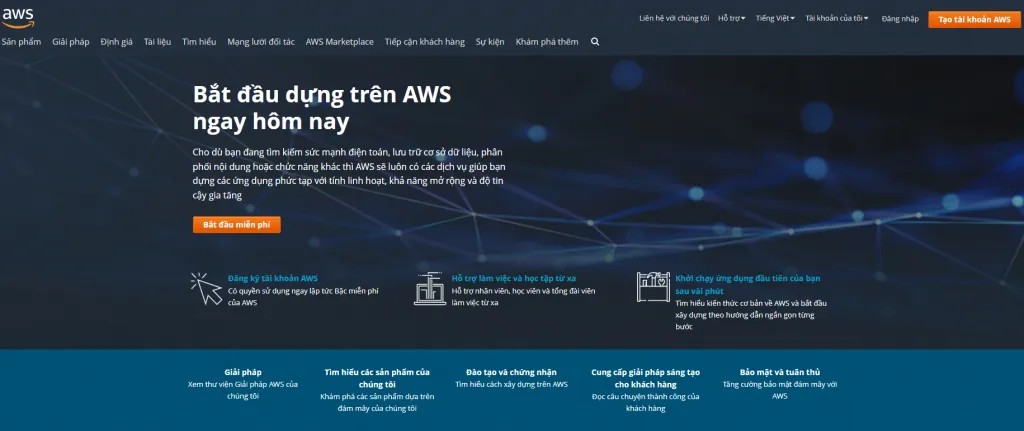Open Bảo mật và tuân thủ in the blue banner

(x=780, y=372)
